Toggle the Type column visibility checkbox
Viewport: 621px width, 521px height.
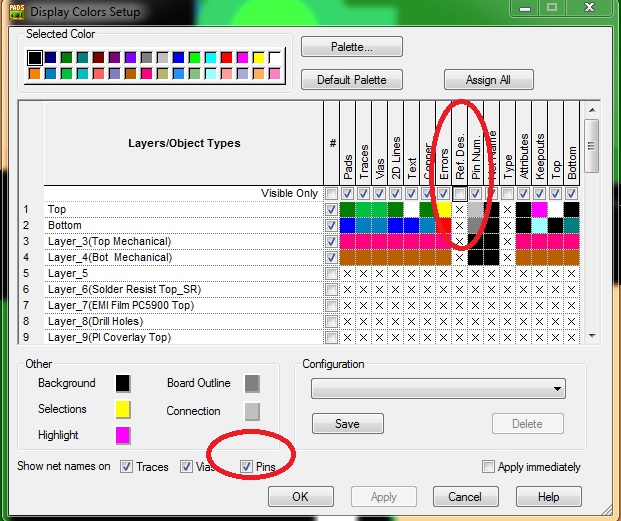pyautogui.click(x=507, y=194)
